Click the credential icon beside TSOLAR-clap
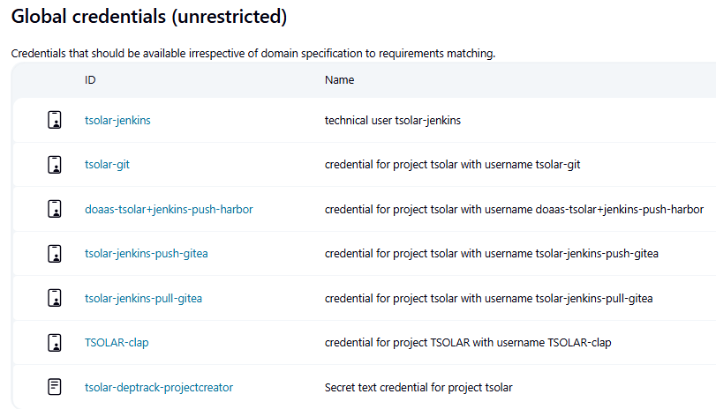Screen dimensions: 716x409 pos(55,342)
